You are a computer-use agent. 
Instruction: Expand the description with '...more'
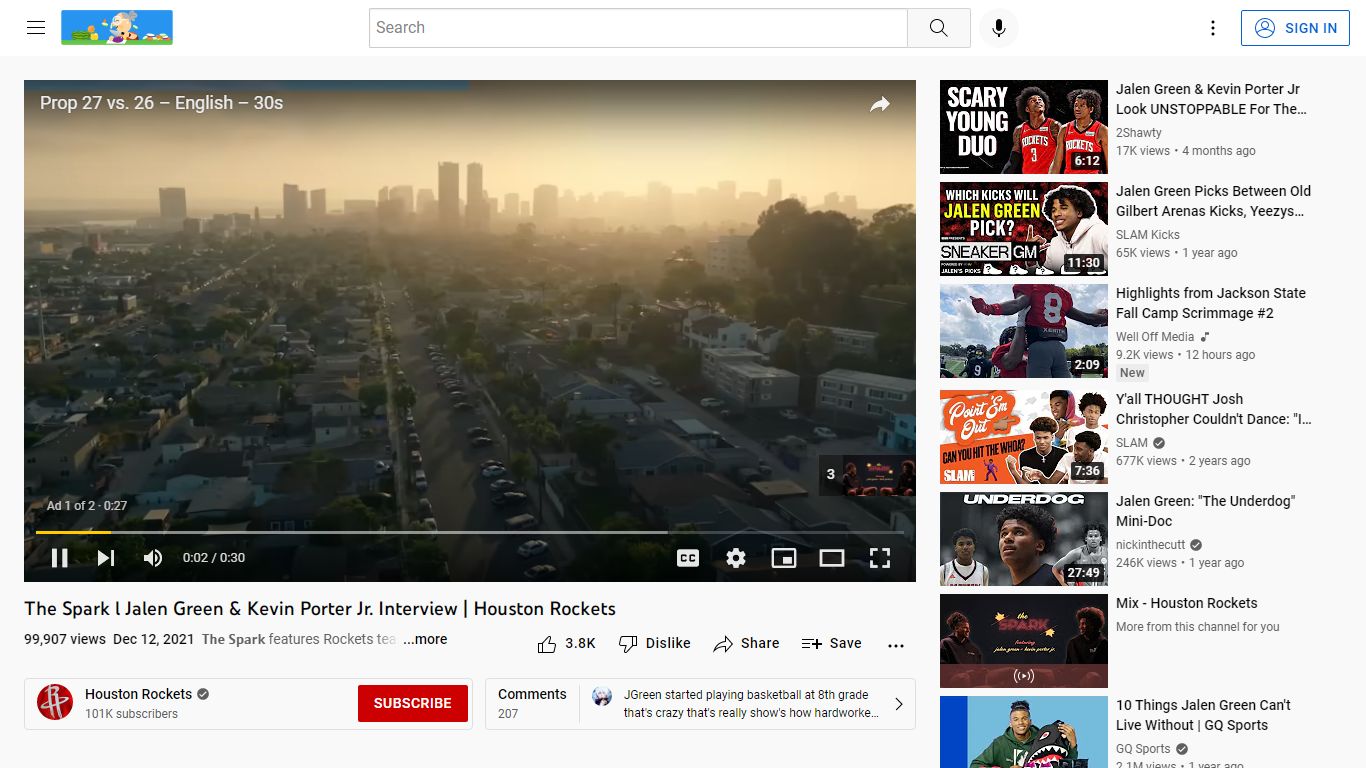coord(425,639)
